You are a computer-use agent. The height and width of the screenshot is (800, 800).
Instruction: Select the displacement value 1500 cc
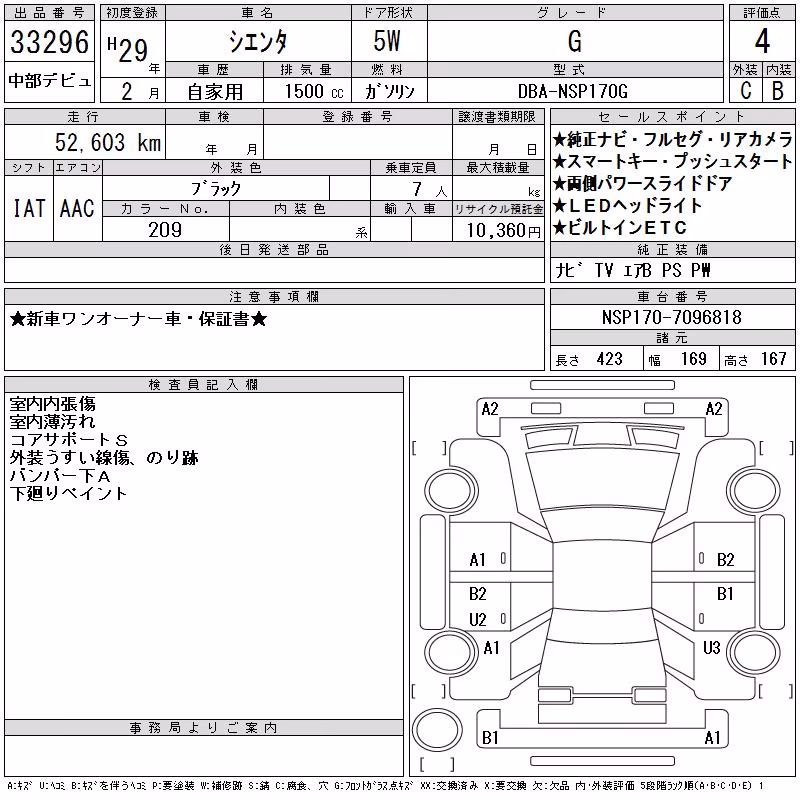tap(314, 92)
